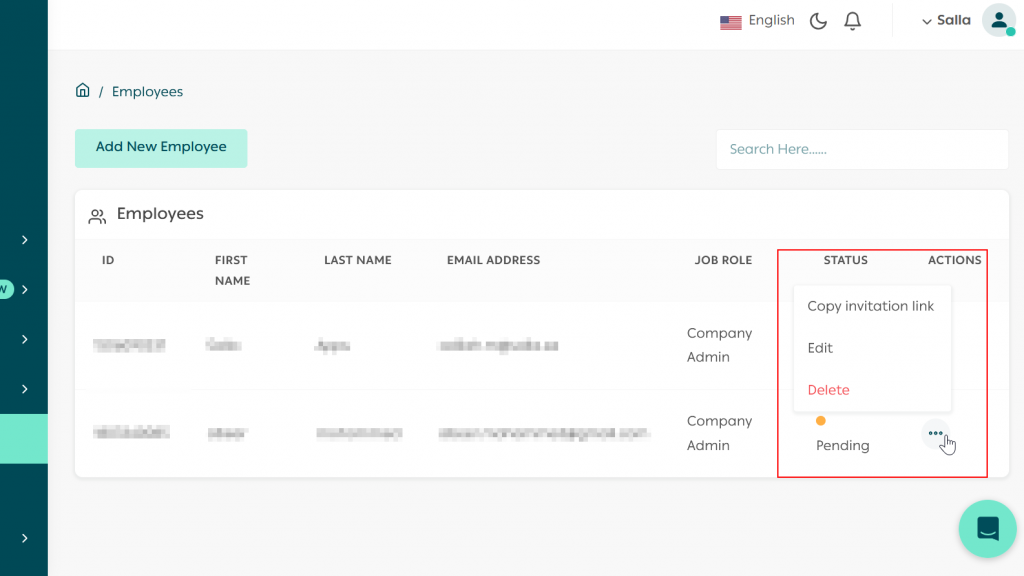1024x576 pixels.
Task: Click the user avatar icon
Action: (x=998, y=20)
